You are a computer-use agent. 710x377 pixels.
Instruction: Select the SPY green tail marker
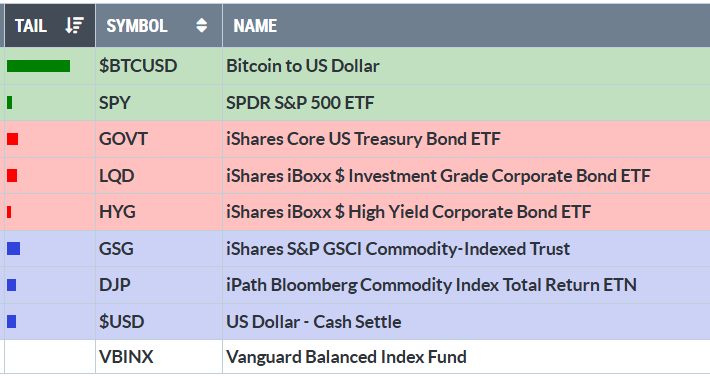(10, 103)
